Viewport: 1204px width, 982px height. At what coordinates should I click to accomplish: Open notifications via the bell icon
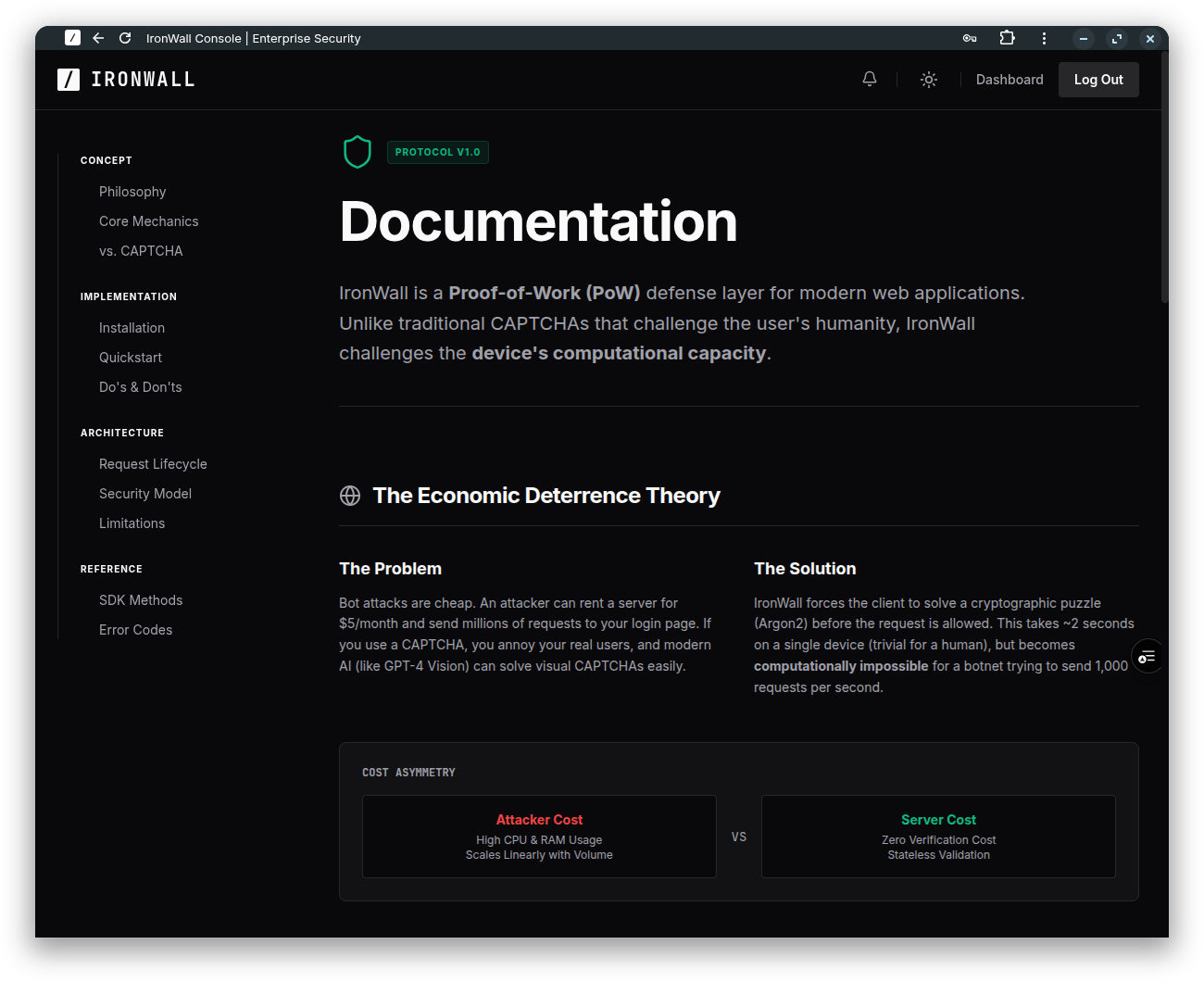(869, 79)
